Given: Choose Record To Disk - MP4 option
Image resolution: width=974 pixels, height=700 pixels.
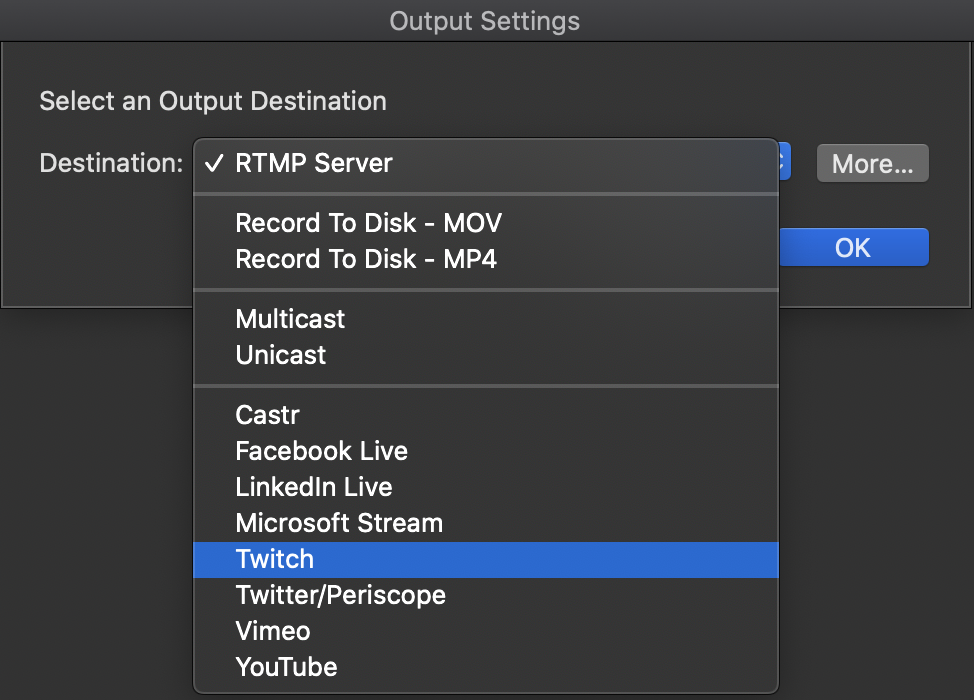Looking at the screenshot, I should [x=368, y=259].
